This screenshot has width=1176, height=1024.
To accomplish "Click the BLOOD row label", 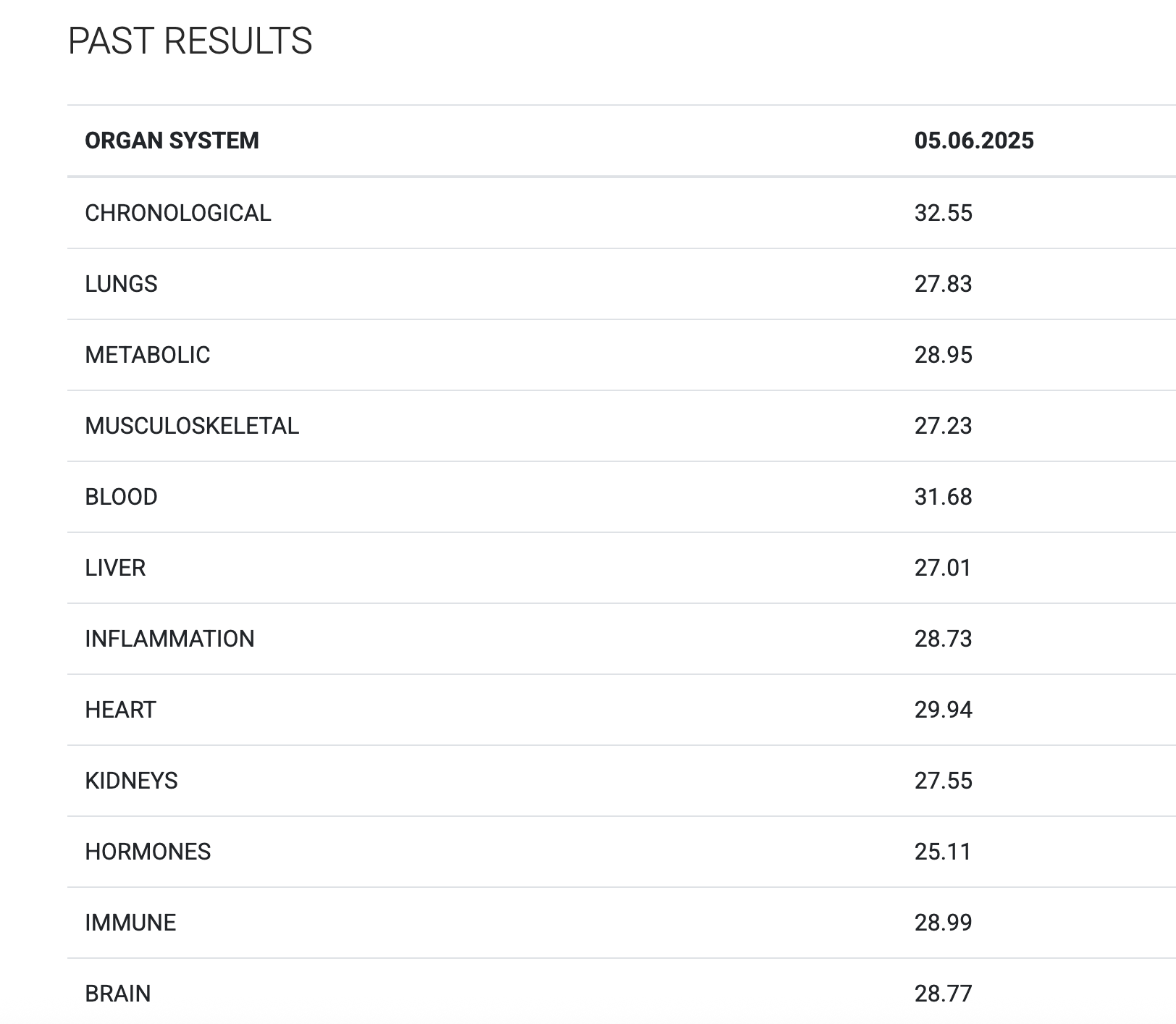I will click(x=121, y=497).
